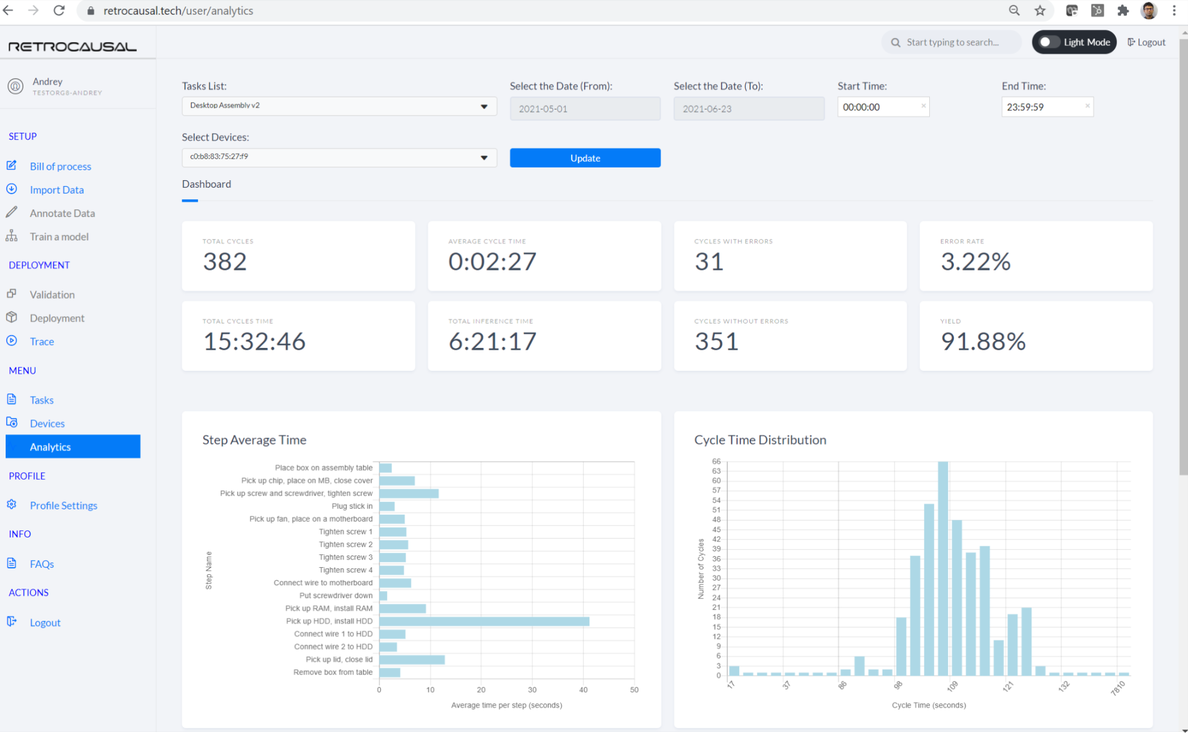
Task: Click the Import Data download icon
Action: 12,189
